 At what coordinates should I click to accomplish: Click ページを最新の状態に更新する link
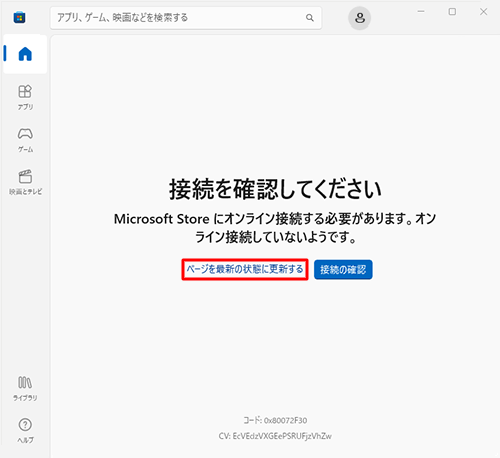pyautogui.click(x=245, y=269)
